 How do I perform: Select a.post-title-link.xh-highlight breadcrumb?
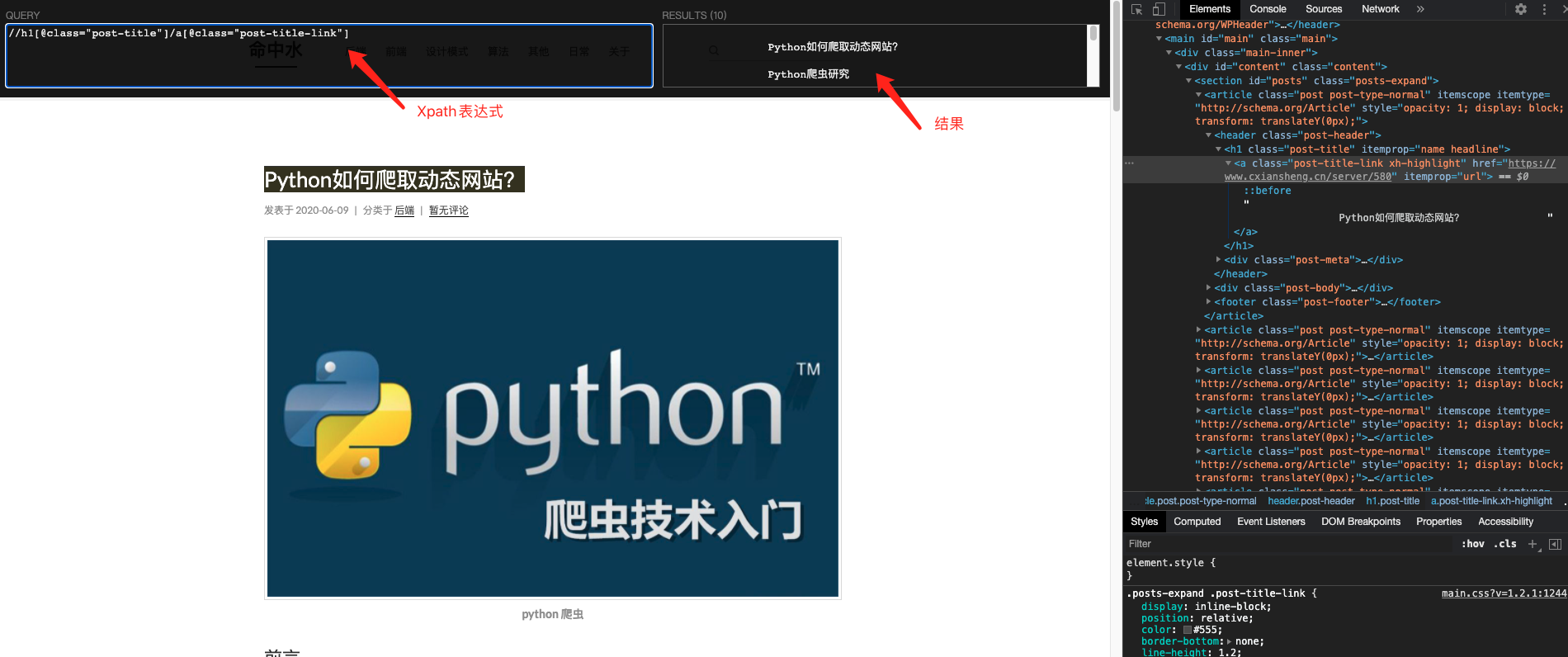pyautogui.click(x=1491, y=501)
